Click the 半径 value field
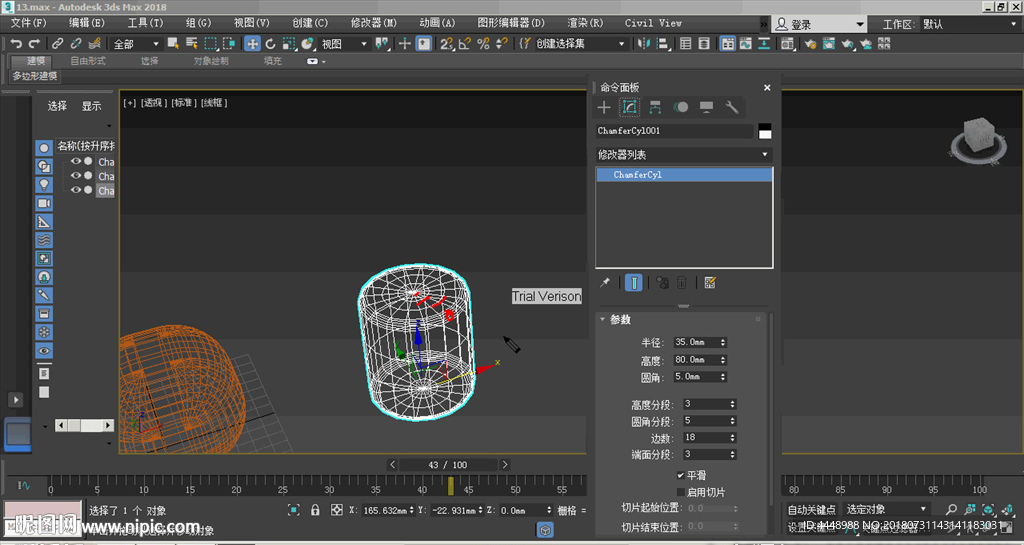The width and height of the screenshot is (1024, 545). pos(696,343)
